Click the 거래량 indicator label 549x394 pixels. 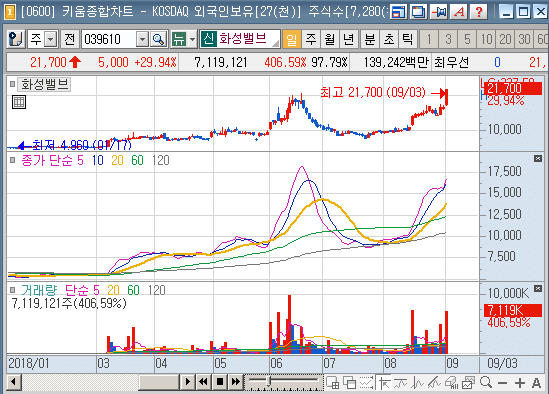click(x=39, y=290)
